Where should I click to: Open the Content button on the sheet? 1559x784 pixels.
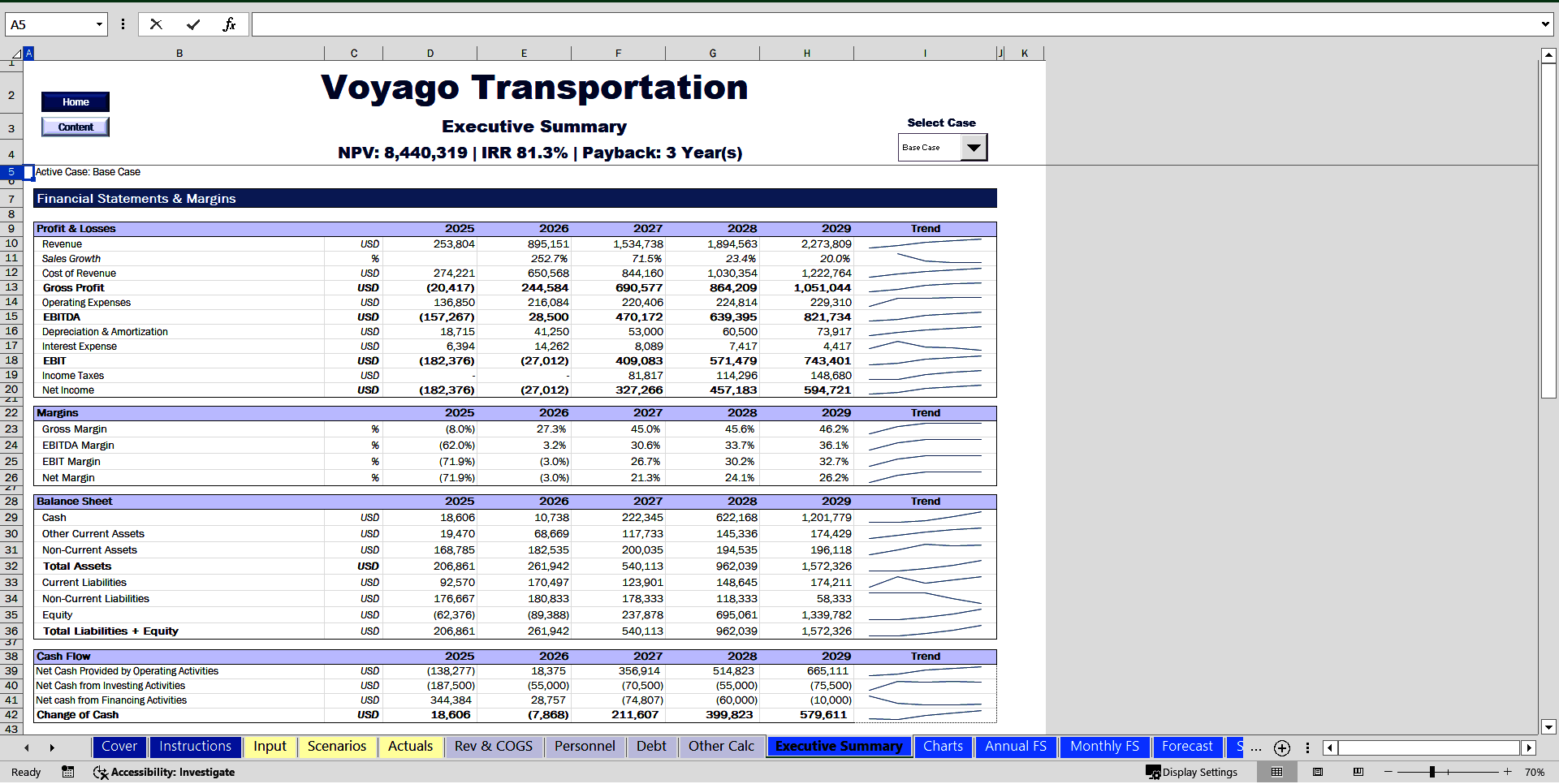point(76,127)
